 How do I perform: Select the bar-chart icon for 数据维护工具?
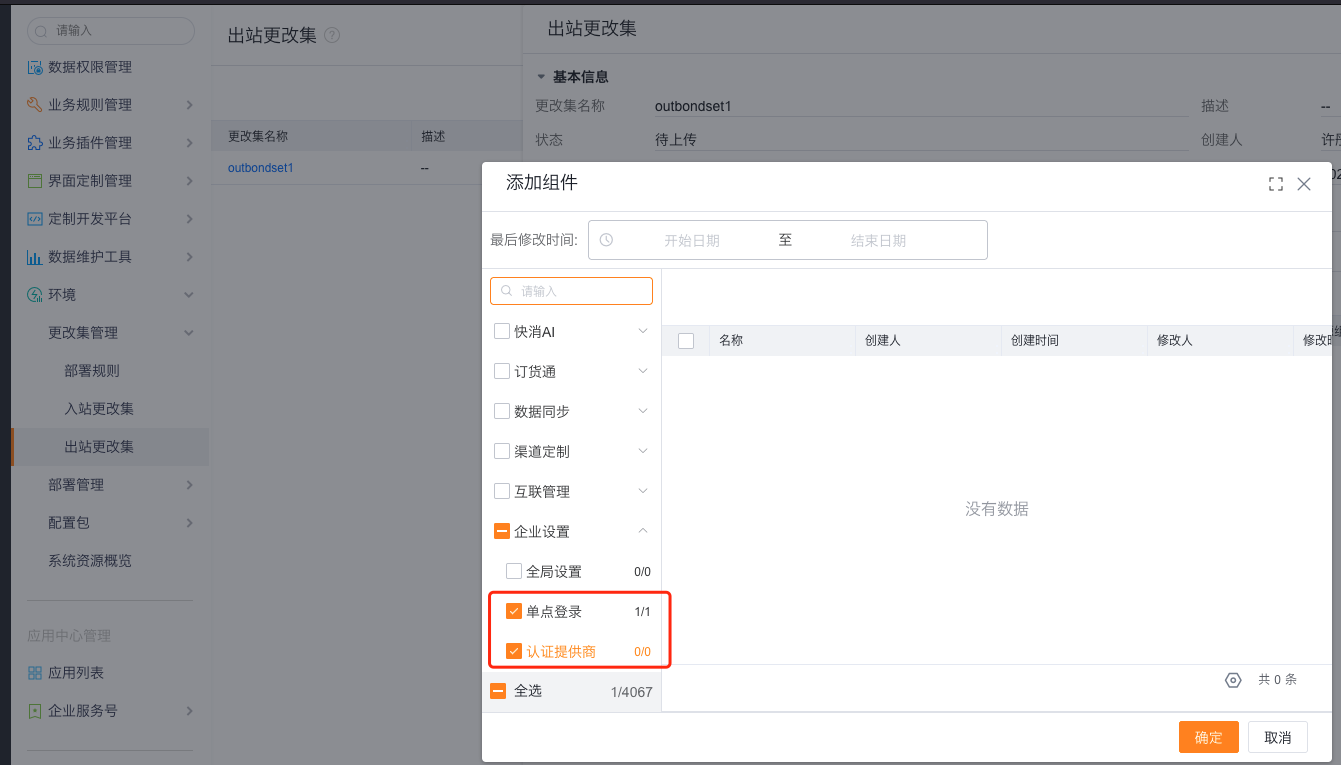pyautogui.click(x=35, y=256)
